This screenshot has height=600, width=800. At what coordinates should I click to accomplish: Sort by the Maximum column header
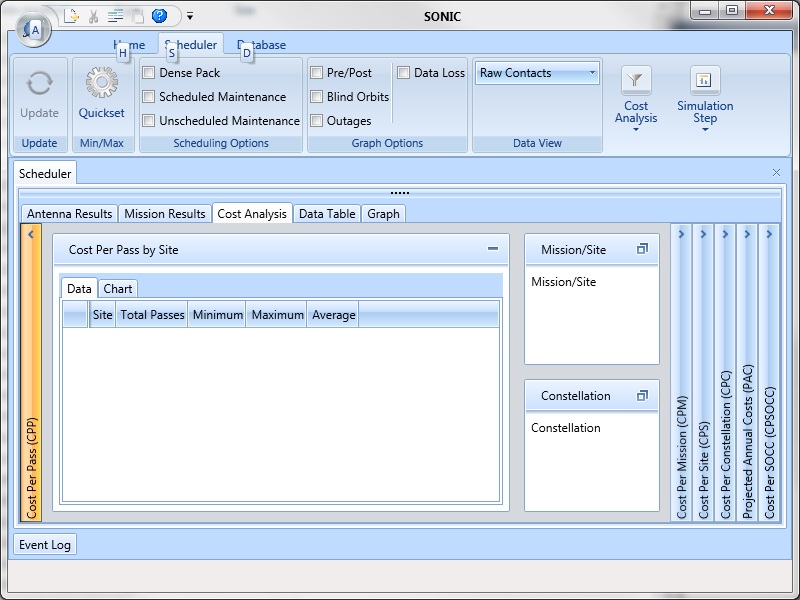(277, 315)
